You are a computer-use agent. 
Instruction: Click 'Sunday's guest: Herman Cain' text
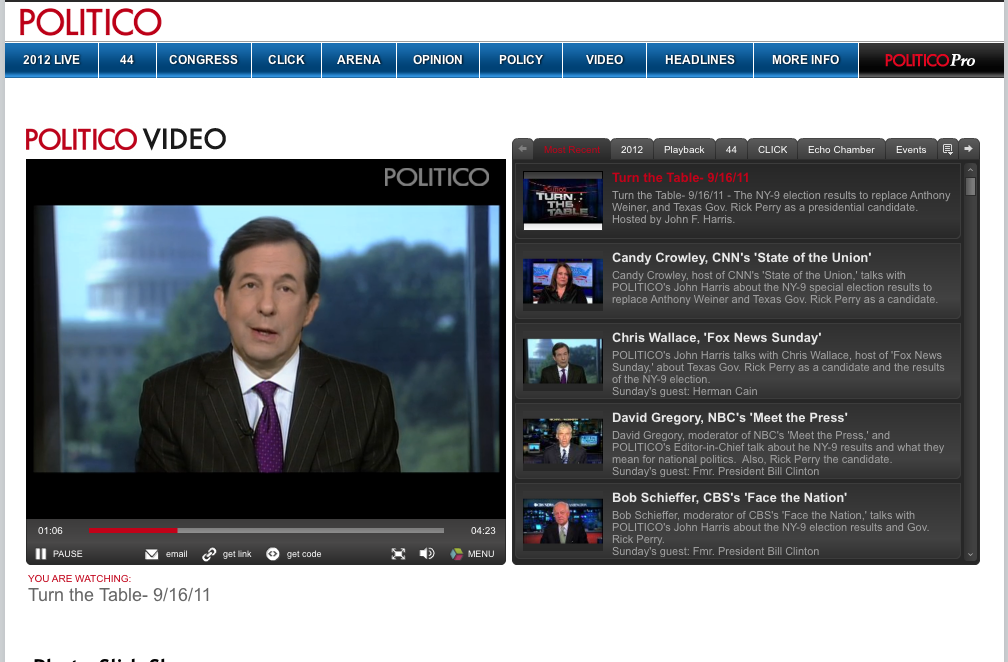pos(684,391)
